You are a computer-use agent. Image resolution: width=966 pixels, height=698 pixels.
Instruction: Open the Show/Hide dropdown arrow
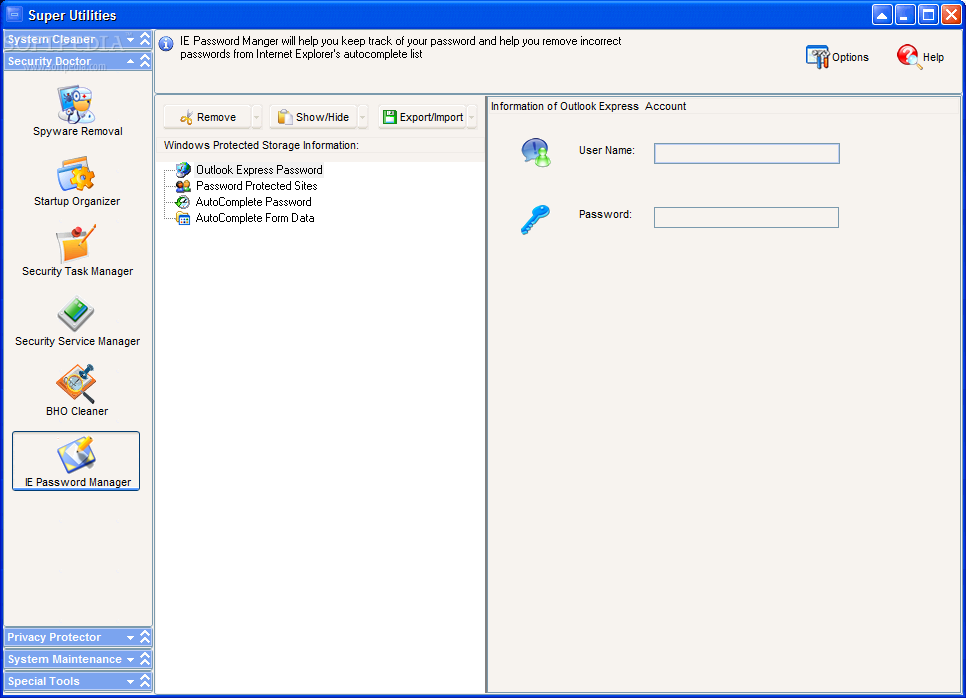(x=363, y=117)
